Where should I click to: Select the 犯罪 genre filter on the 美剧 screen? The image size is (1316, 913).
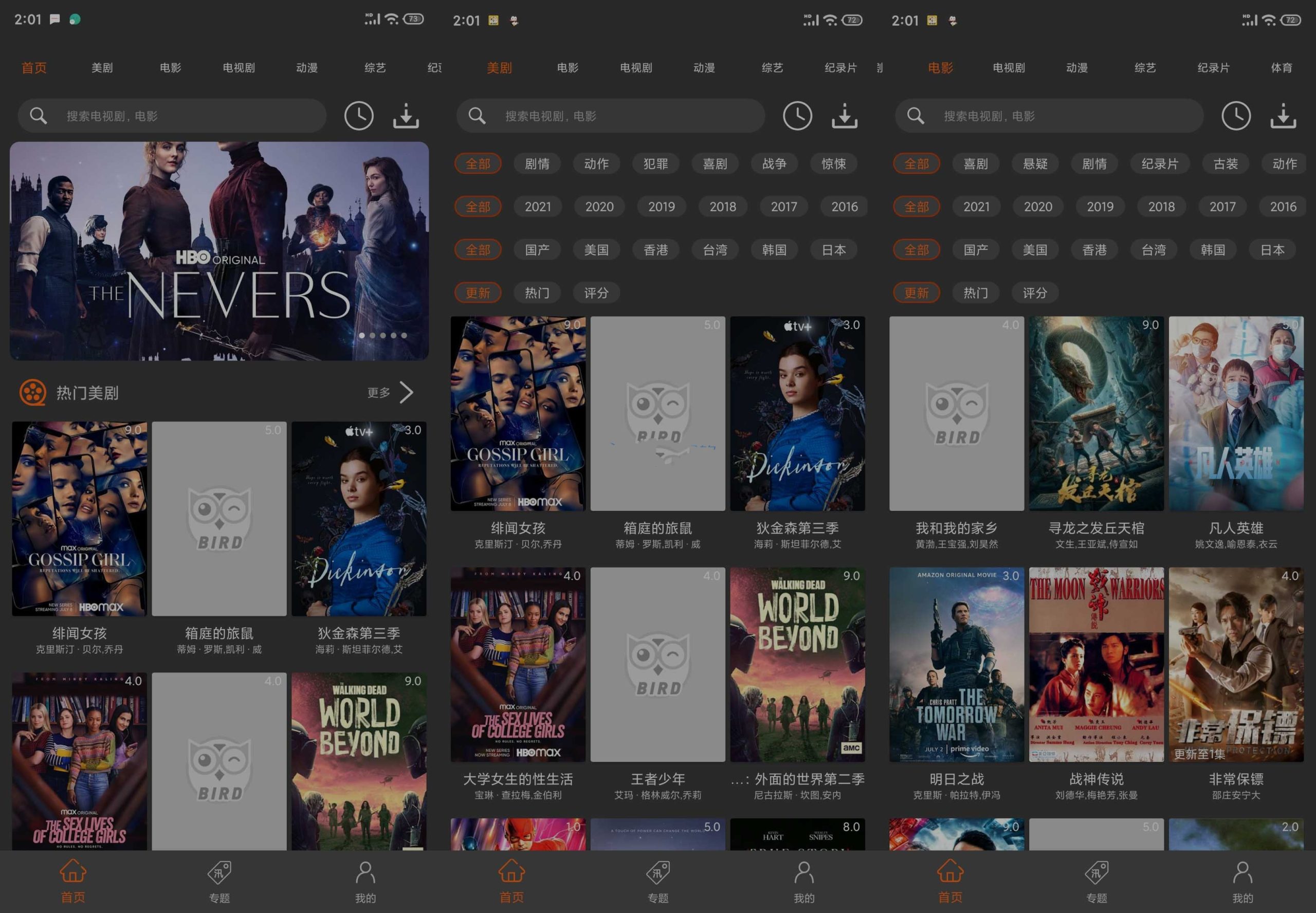655,163
